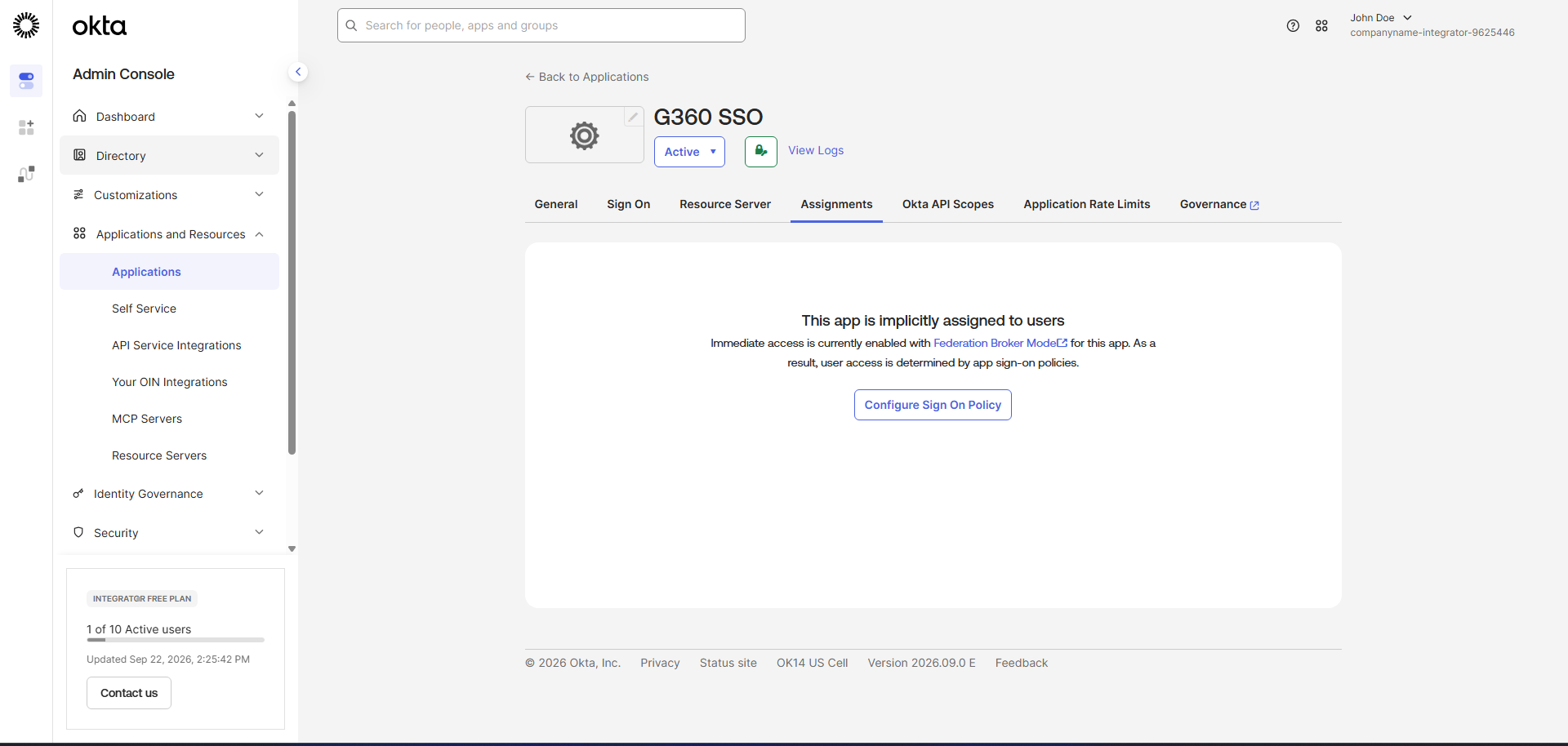Click the Governance external link icon

(1254, 206)
